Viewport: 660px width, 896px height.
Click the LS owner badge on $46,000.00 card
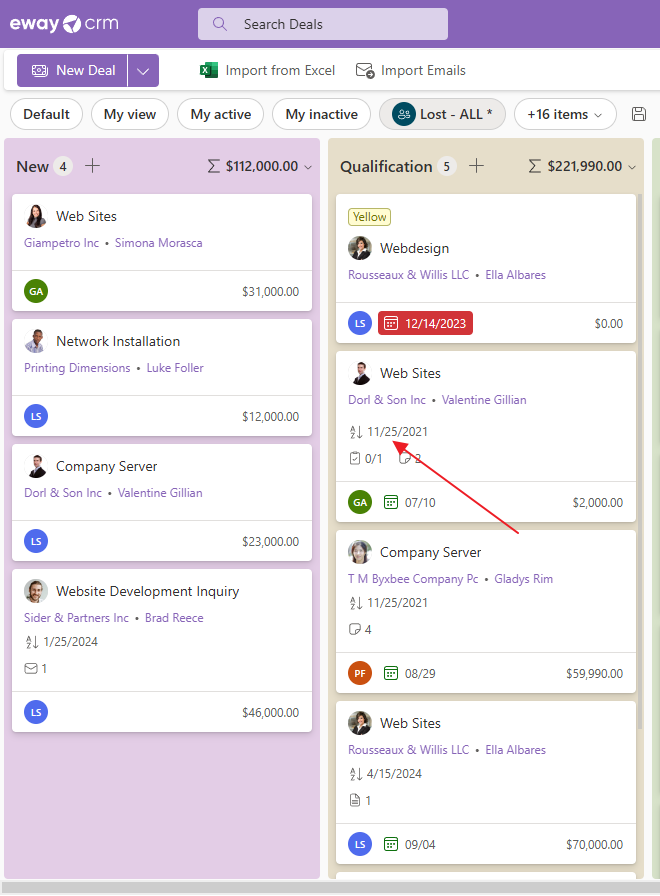[x=36, y=713]
